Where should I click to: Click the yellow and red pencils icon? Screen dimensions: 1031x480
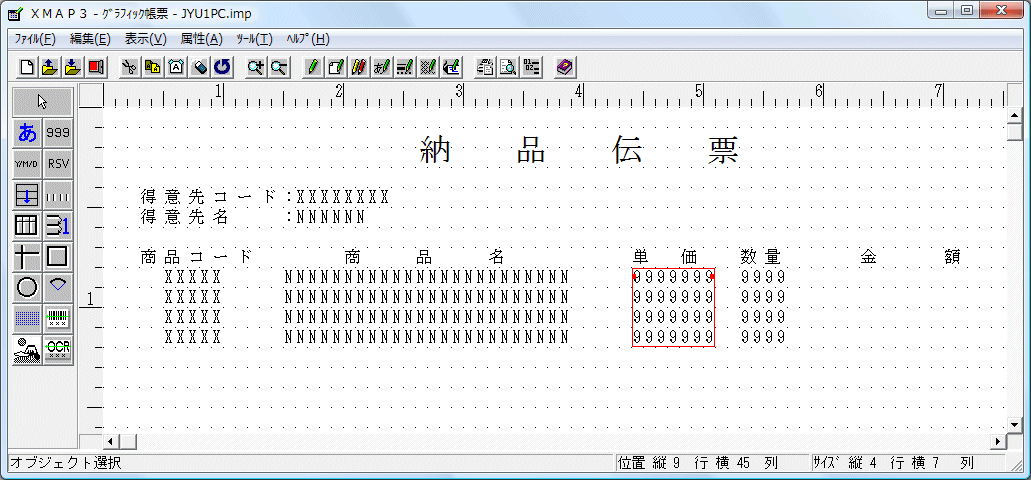coord(358,66)
